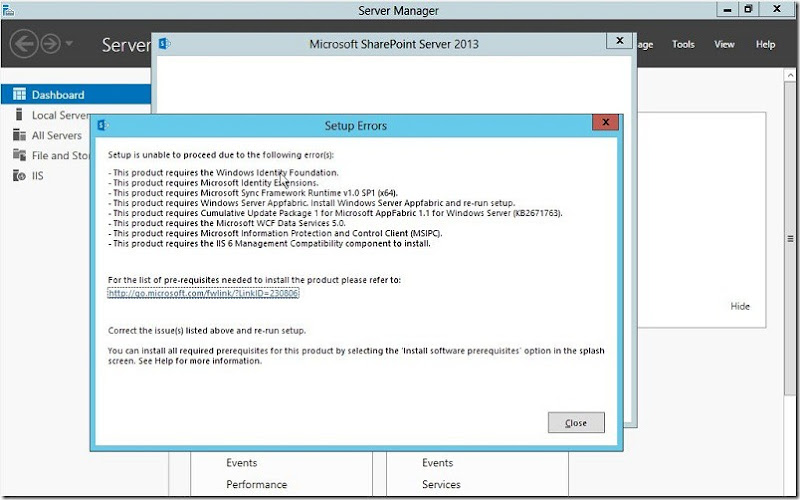Viewport: 800px width, 500px height.
Task: Close the Microsoft SharePoint Server 2013 window
Action: click(x=619, y=41)
